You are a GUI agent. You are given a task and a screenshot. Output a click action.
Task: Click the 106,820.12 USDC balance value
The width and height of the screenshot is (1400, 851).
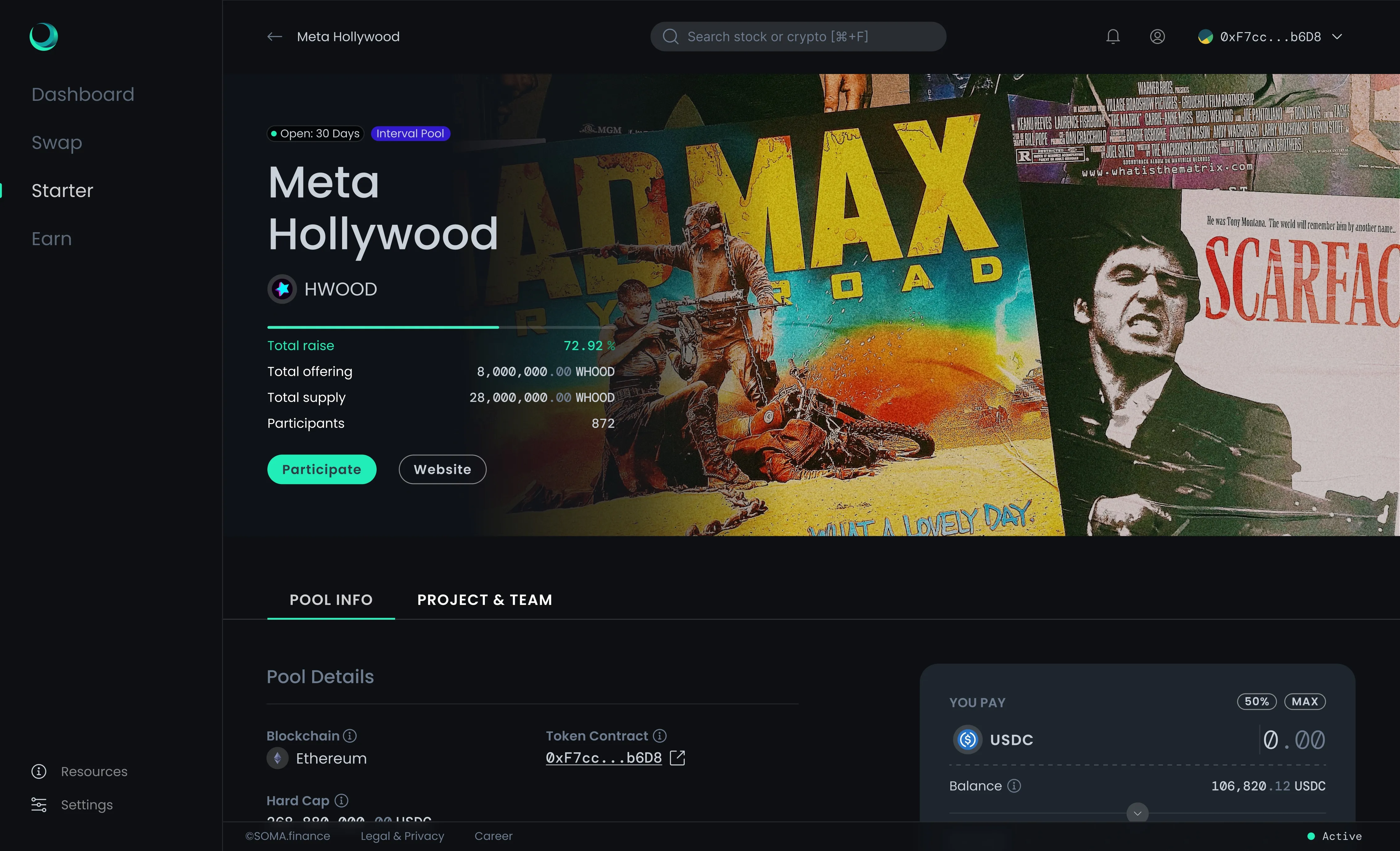coord(1268,786)
